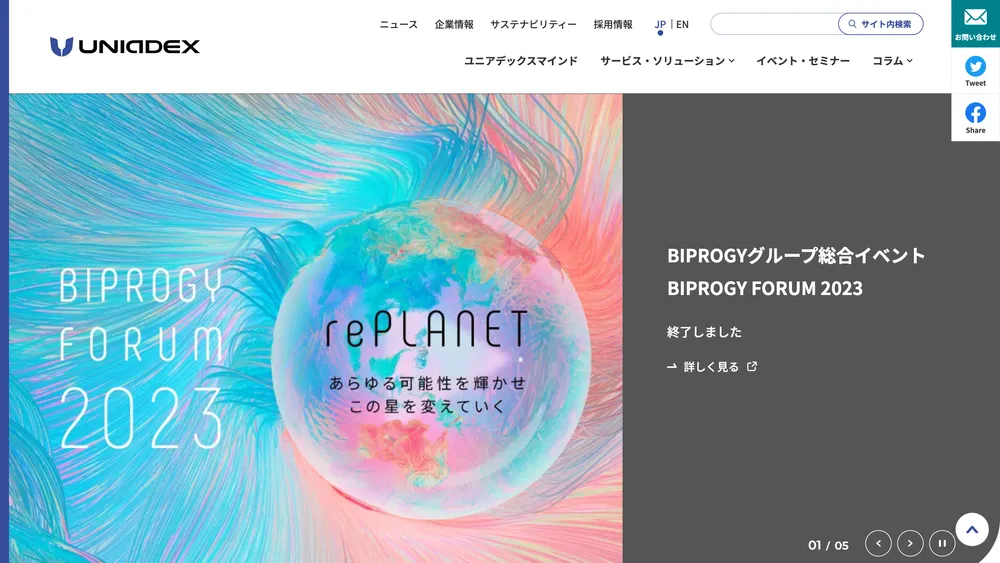This screenshot has height=563, width=1000.
Task: Switch language to EN
Action: pos(682,24)
